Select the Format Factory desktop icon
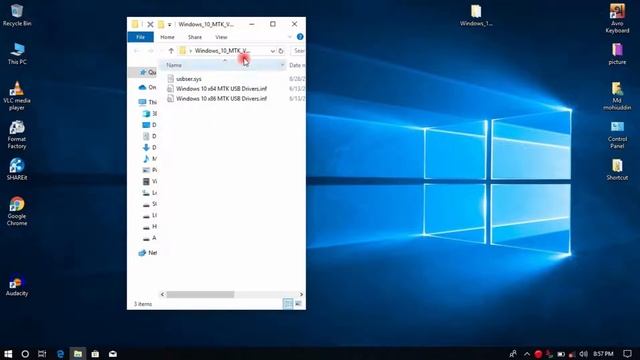The image size is (640, 360). coord(17,135)
